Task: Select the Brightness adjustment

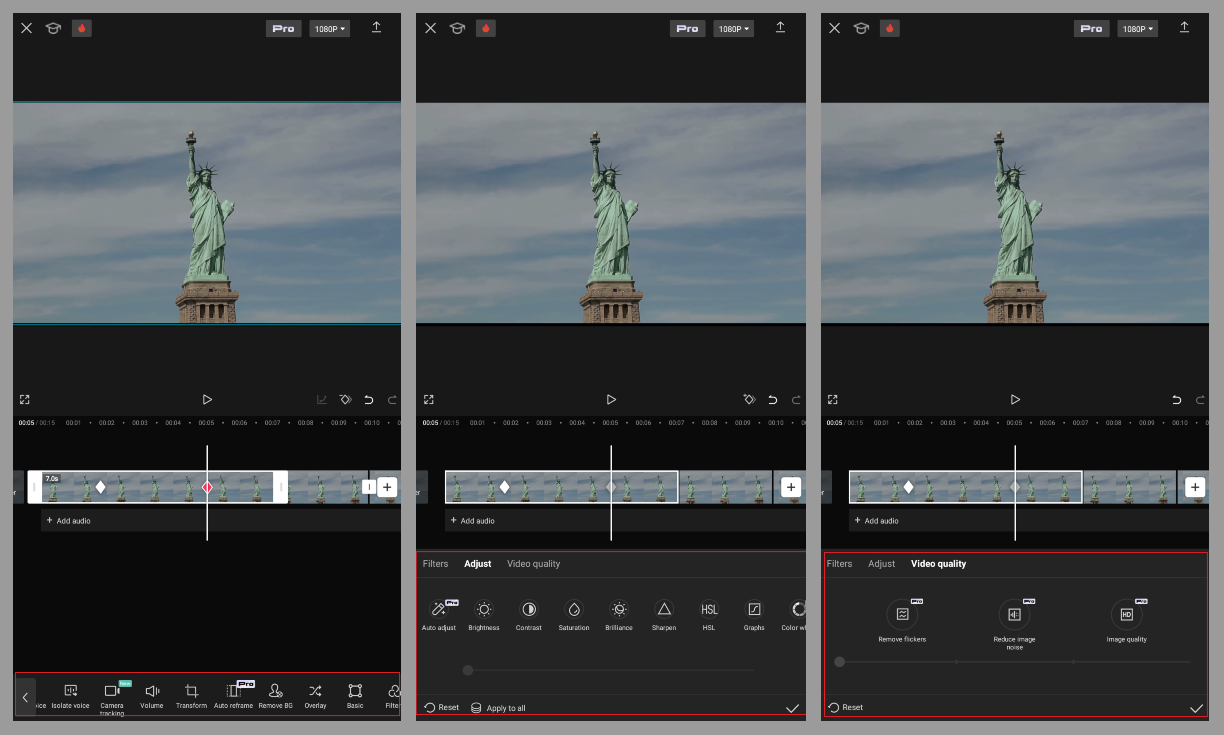Action: pyautogui.click(x=484, y=615)
